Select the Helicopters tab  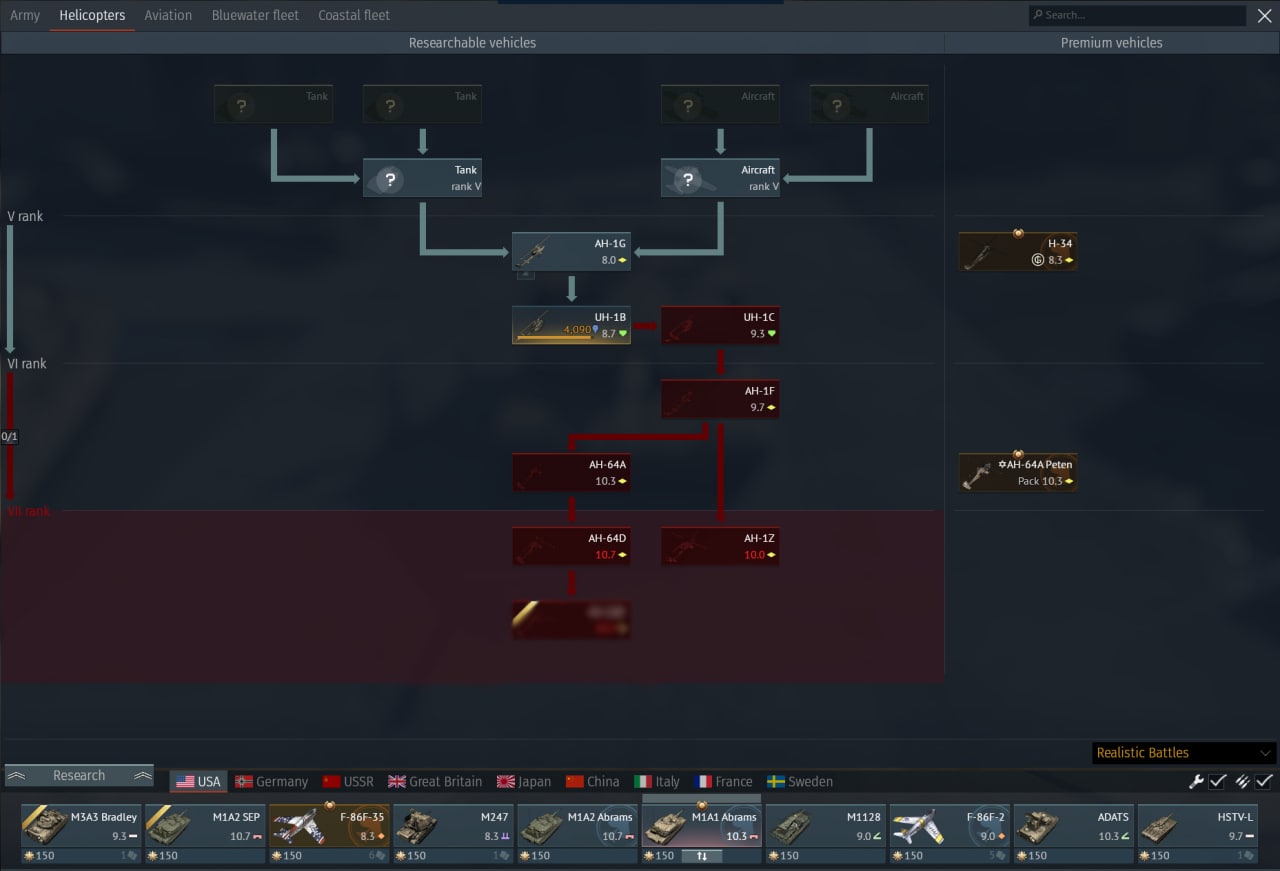point(92,15)
